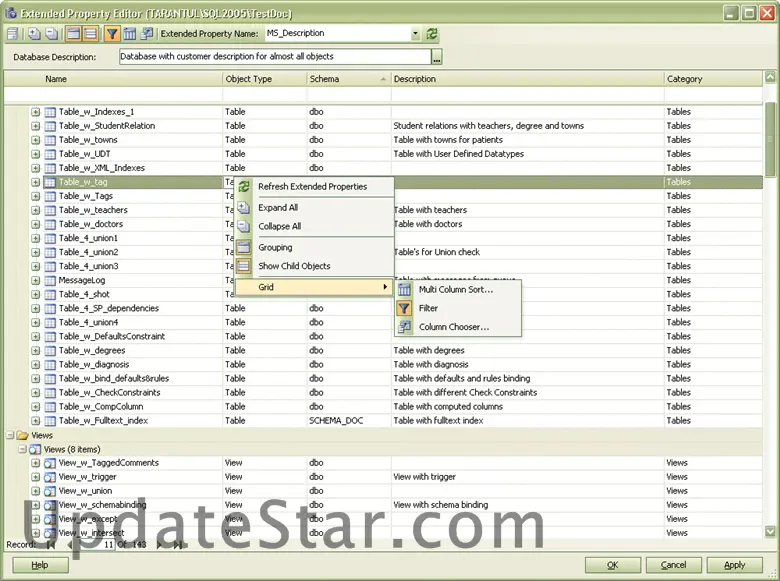
Task: Click inside the Database Description text field
Action: click(275, 57)
